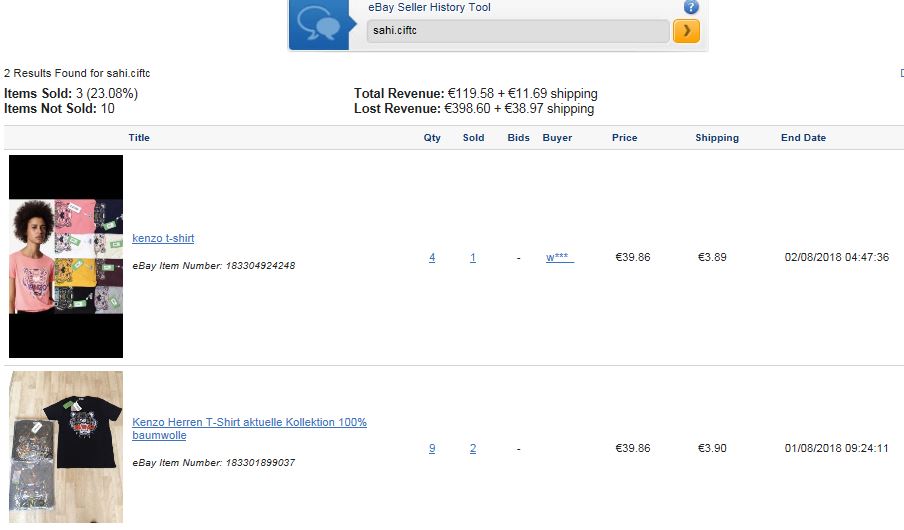
Task: Click quantity link 9 for Kenzo Herren
Action: (x=432, y=449)
